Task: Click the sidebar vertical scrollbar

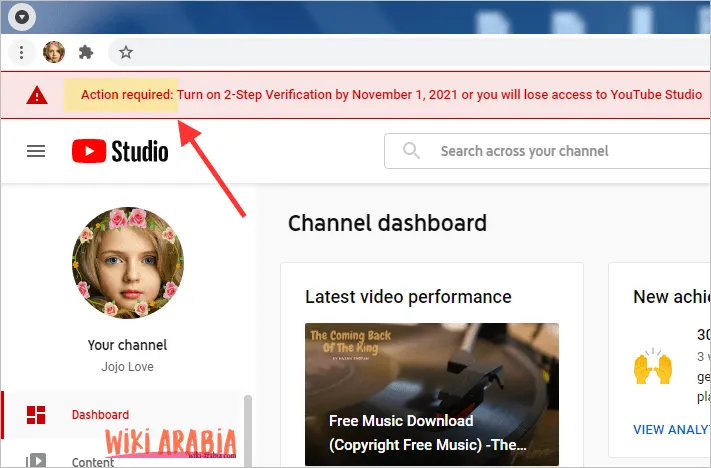Action: point(248,431)
